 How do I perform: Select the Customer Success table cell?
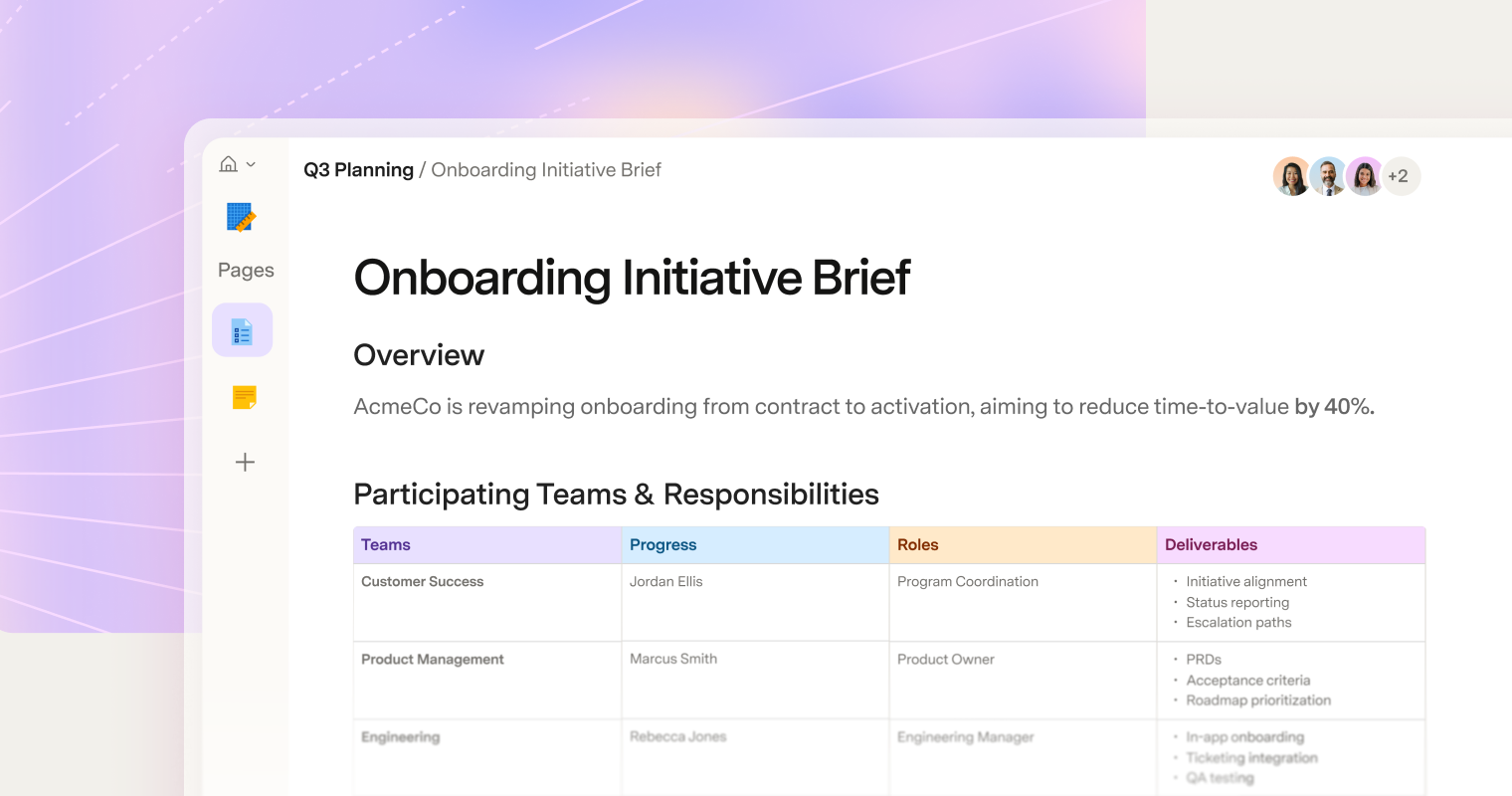tap(487, 602)
